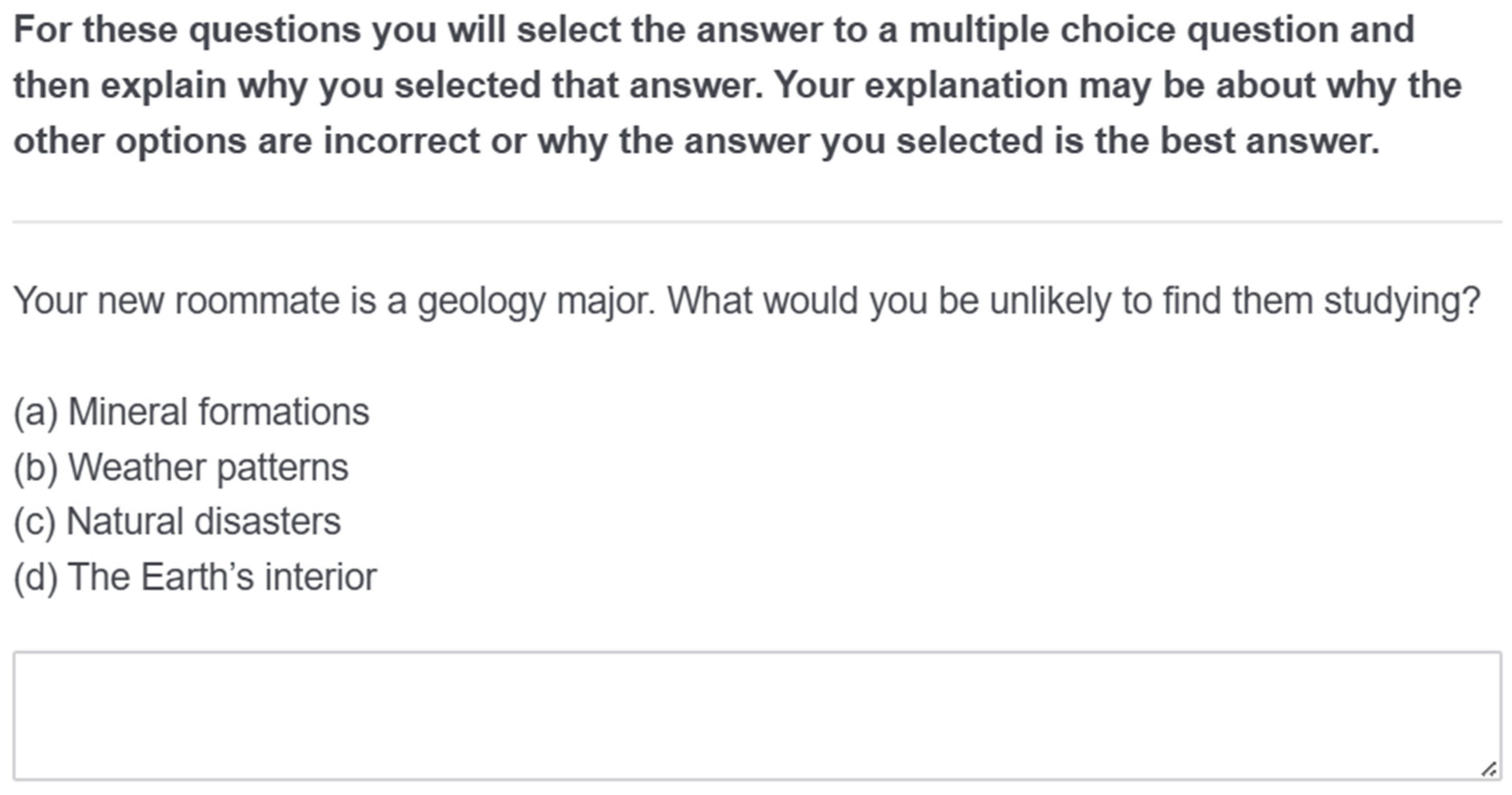The width and height of the screenshot is (1512, 795).
Task: Click the word "incorrect" in the instructions
Action: pyautogui.click(x=402, y=141)
